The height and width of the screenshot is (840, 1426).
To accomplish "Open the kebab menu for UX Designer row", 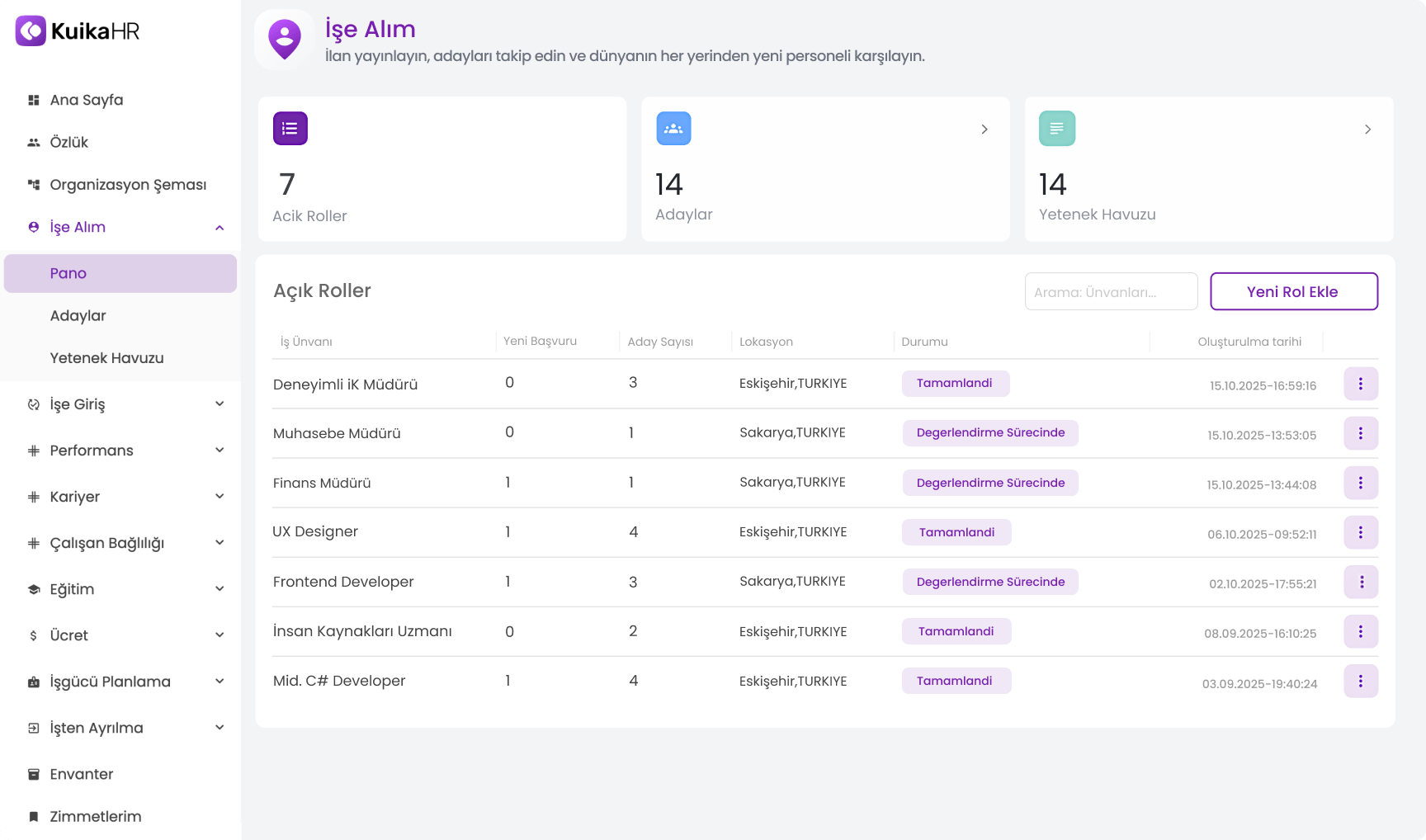I will [1361, 532].
